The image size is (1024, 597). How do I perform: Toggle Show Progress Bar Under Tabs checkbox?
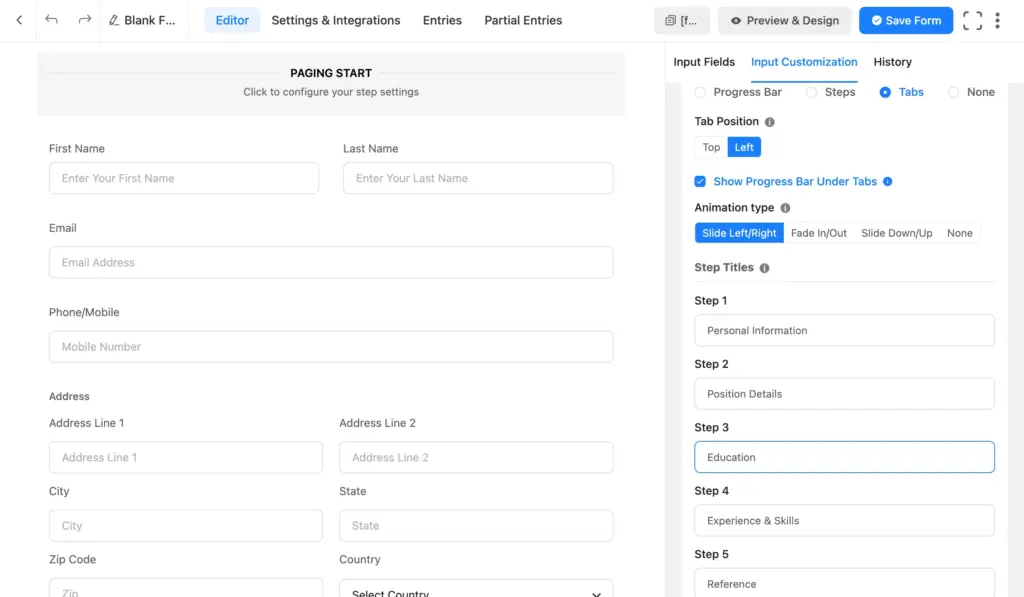tap(700, 182)
